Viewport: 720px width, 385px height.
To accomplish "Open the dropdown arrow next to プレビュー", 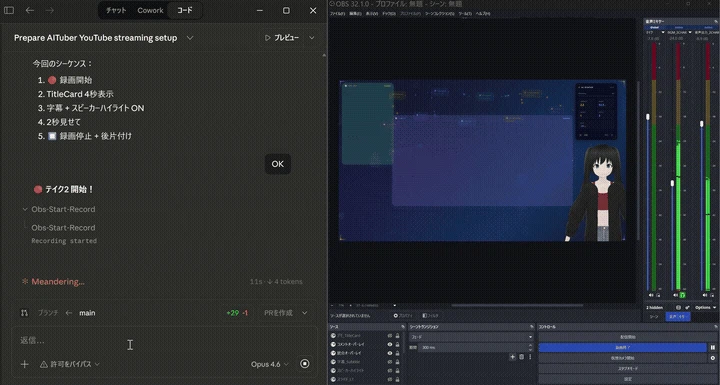I will tap(311, 38).
